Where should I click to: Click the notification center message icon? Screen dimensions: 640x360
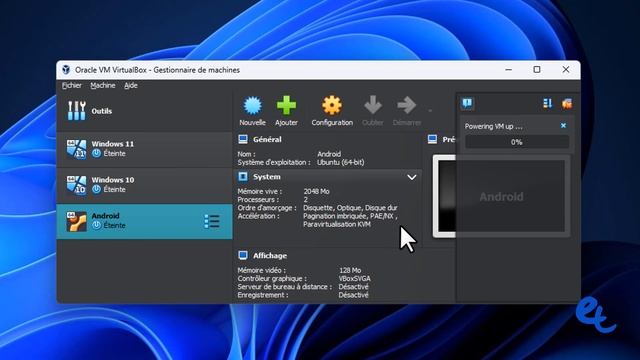coord(468,103)
